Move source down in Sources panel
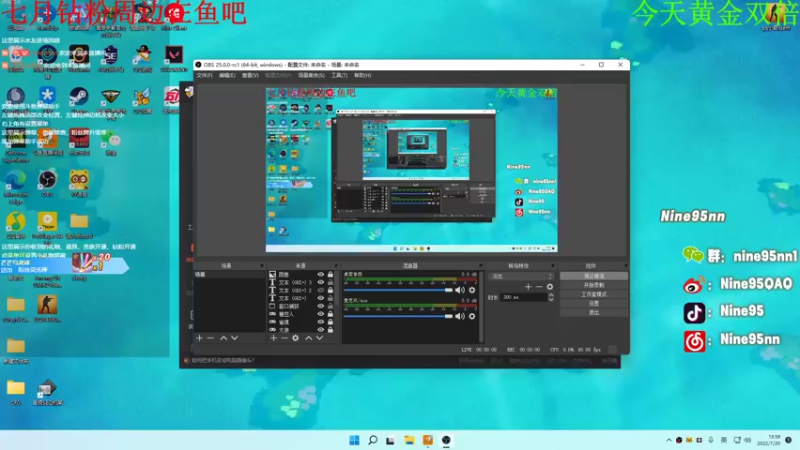This screenshot has width=800, height=450. coord(319,338)
